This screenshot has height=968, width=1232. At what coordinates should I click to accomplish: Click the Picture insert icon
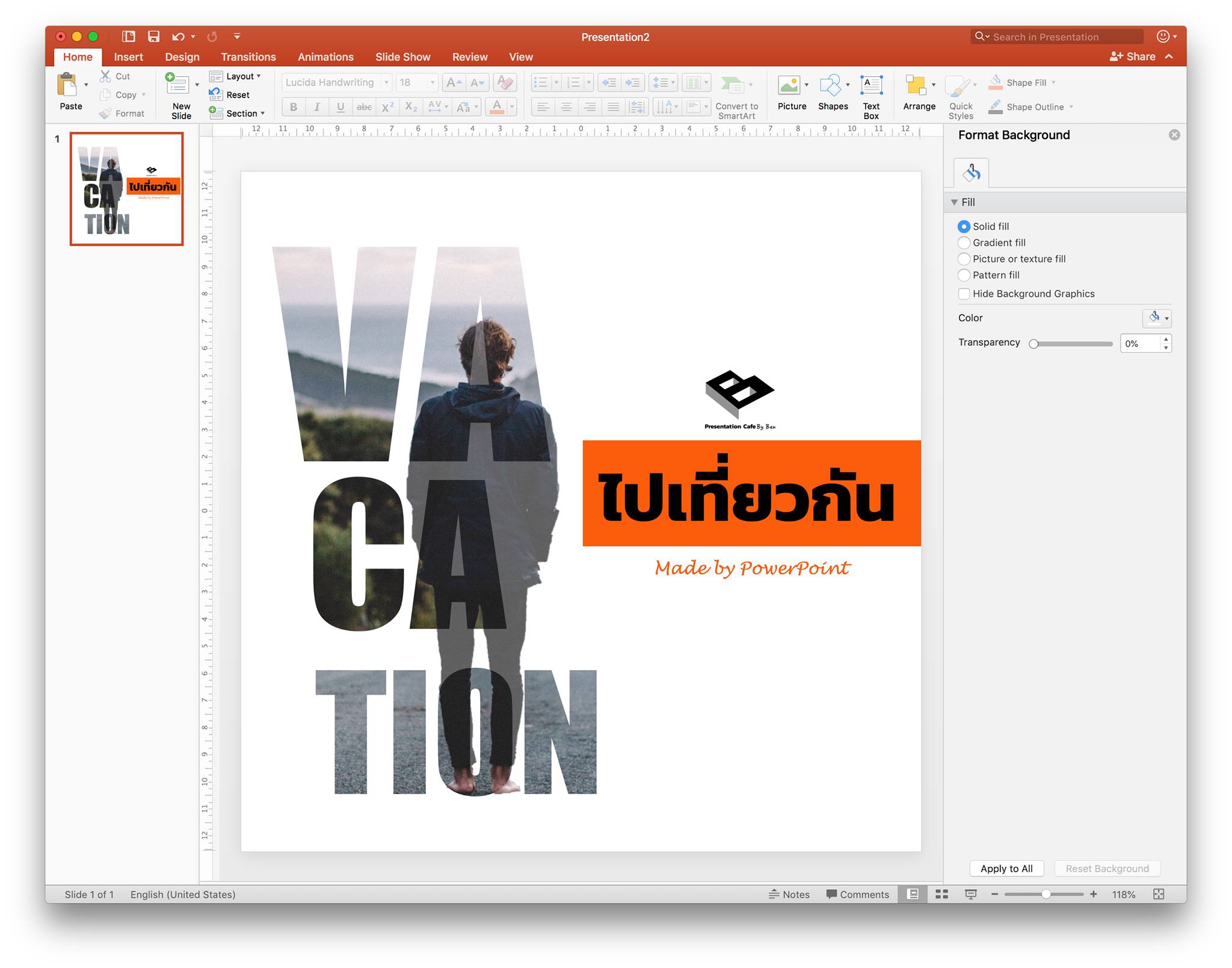[x=790, y=86]
